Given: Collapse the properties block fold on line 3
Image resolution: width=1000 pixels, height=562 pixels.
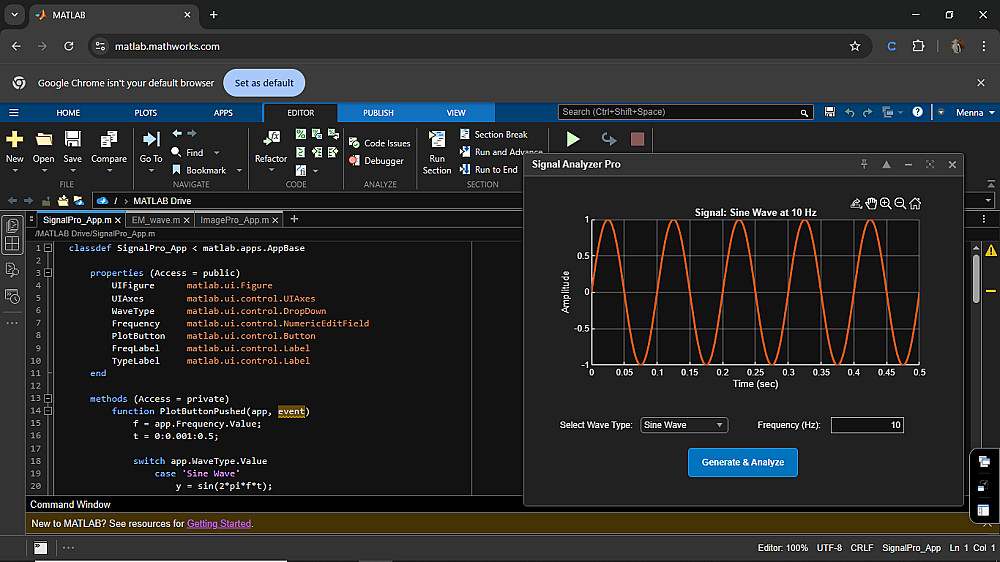Looking at the screenshot, I should click(x=48, y=272).
